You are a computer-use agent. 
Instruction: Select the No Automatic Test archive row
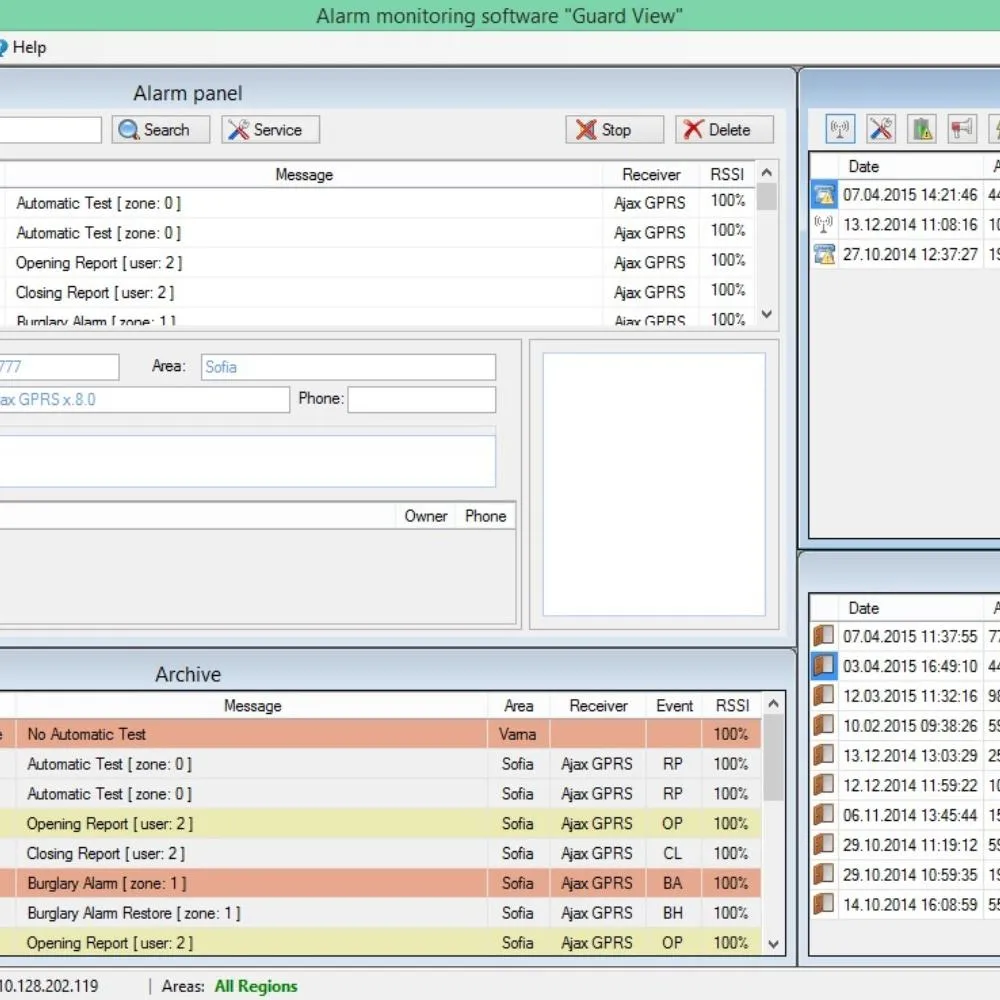coord(381,734)
